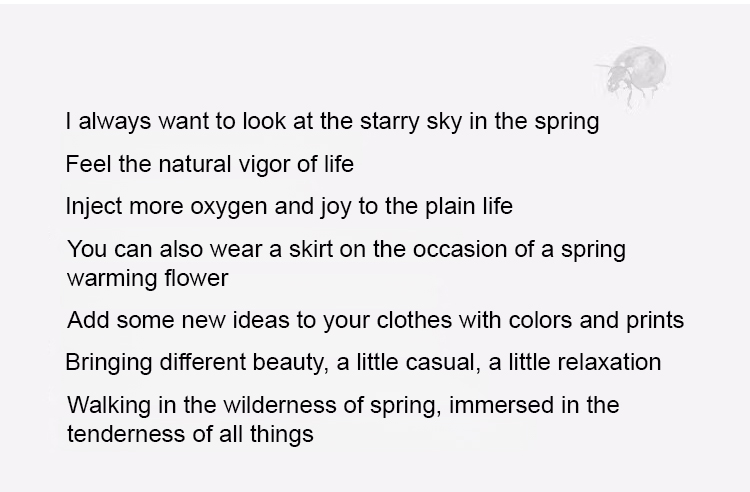This screenshot has width=750, height=492.
Task: Click the ladybug illustration
Action: [x=634, y=73]
